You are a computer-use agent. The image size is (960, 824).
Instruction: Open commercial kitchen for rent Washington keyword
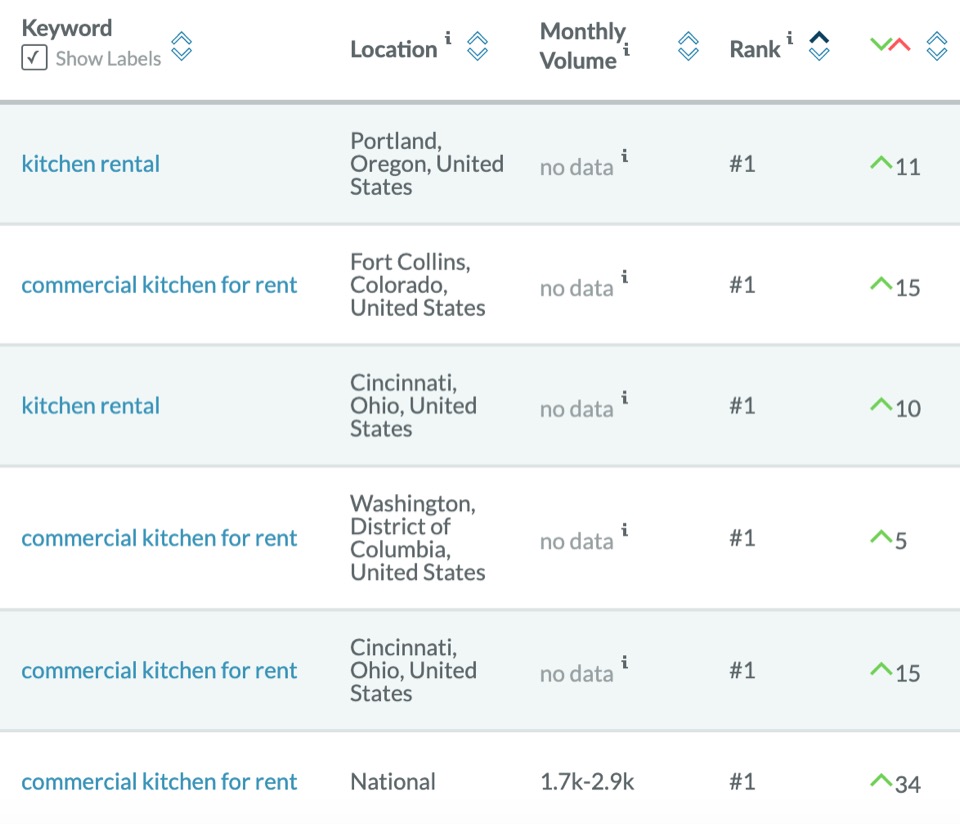pyautogui.click(x=159, y=538)
